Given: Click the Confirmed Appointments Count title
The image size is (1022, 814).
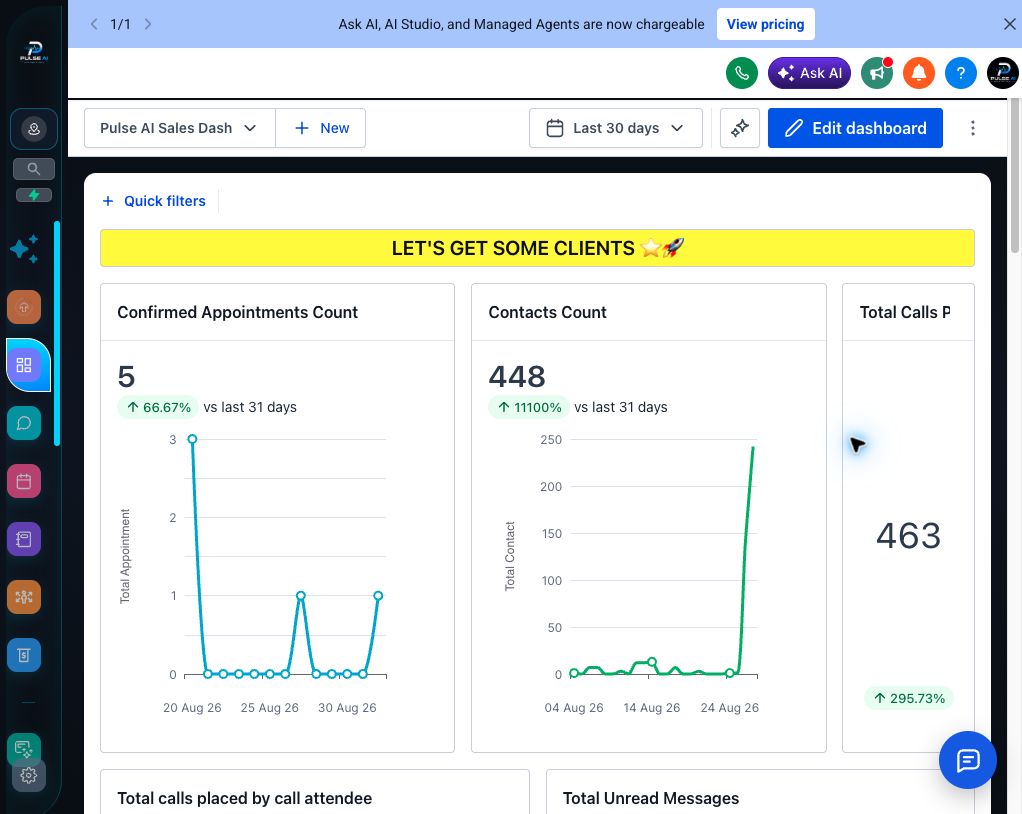Looking at the screenshot, I should click(237, 312).
